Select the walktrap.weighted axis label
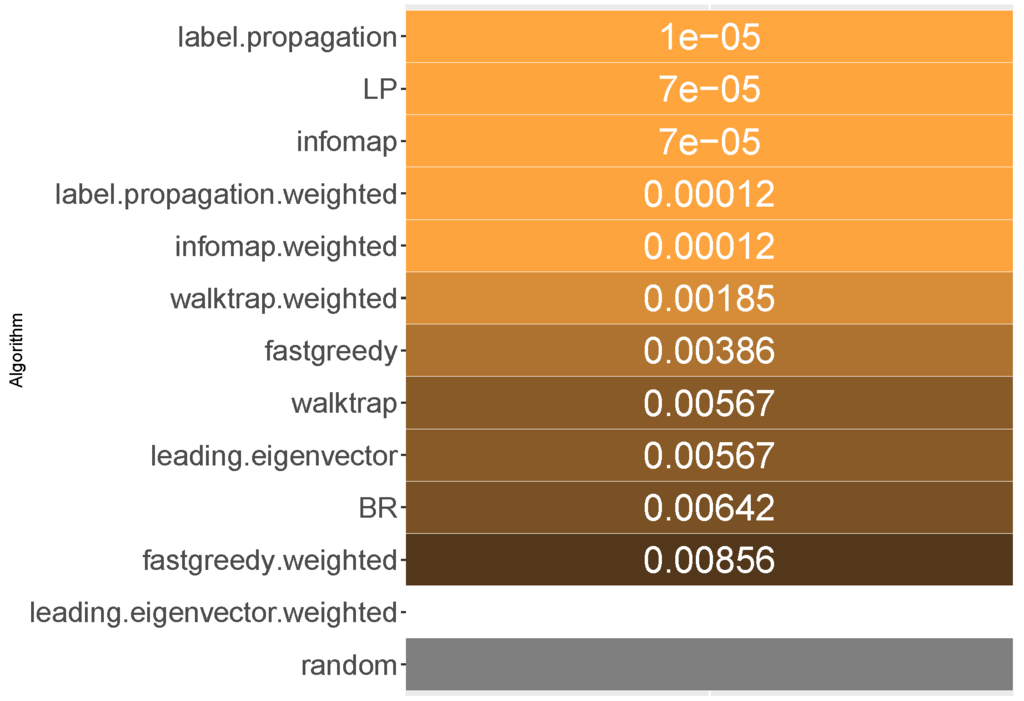1024x701 pixels. [x=284, y=298]
